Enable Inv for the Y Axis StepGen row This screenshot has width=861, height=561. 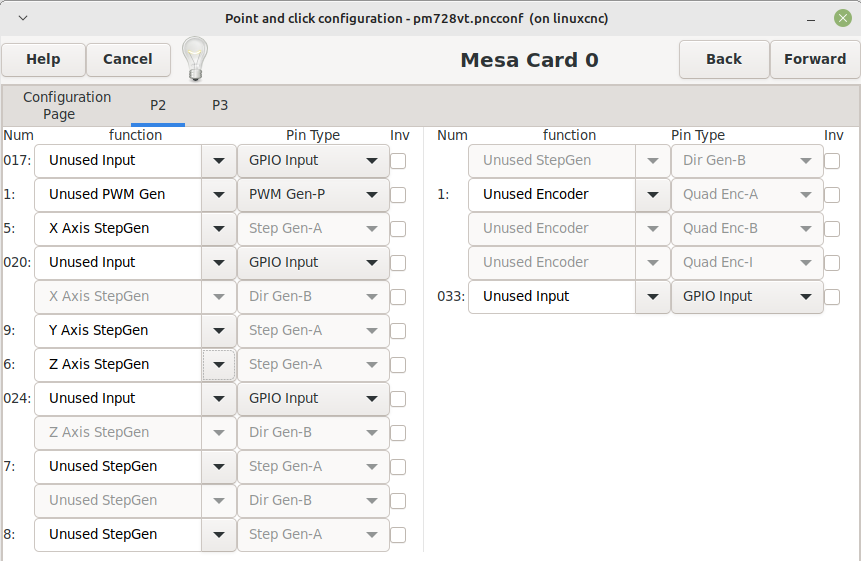click(398, 331)
